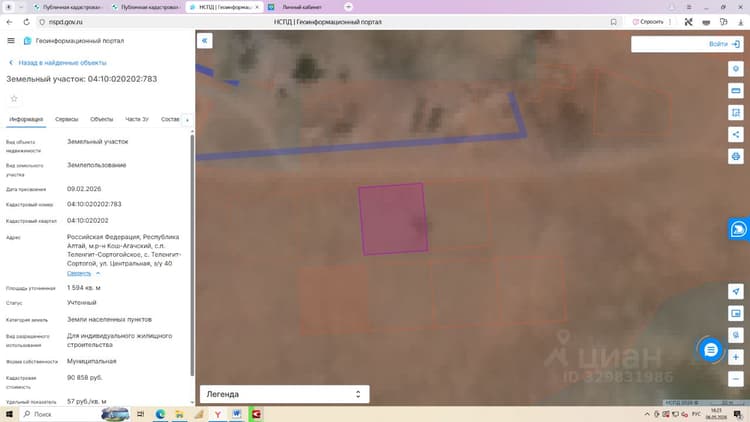Viewport: 750px width, 422px height.
Task: Click the Спросить button in the address bar
Action: (x=648, y=22)
